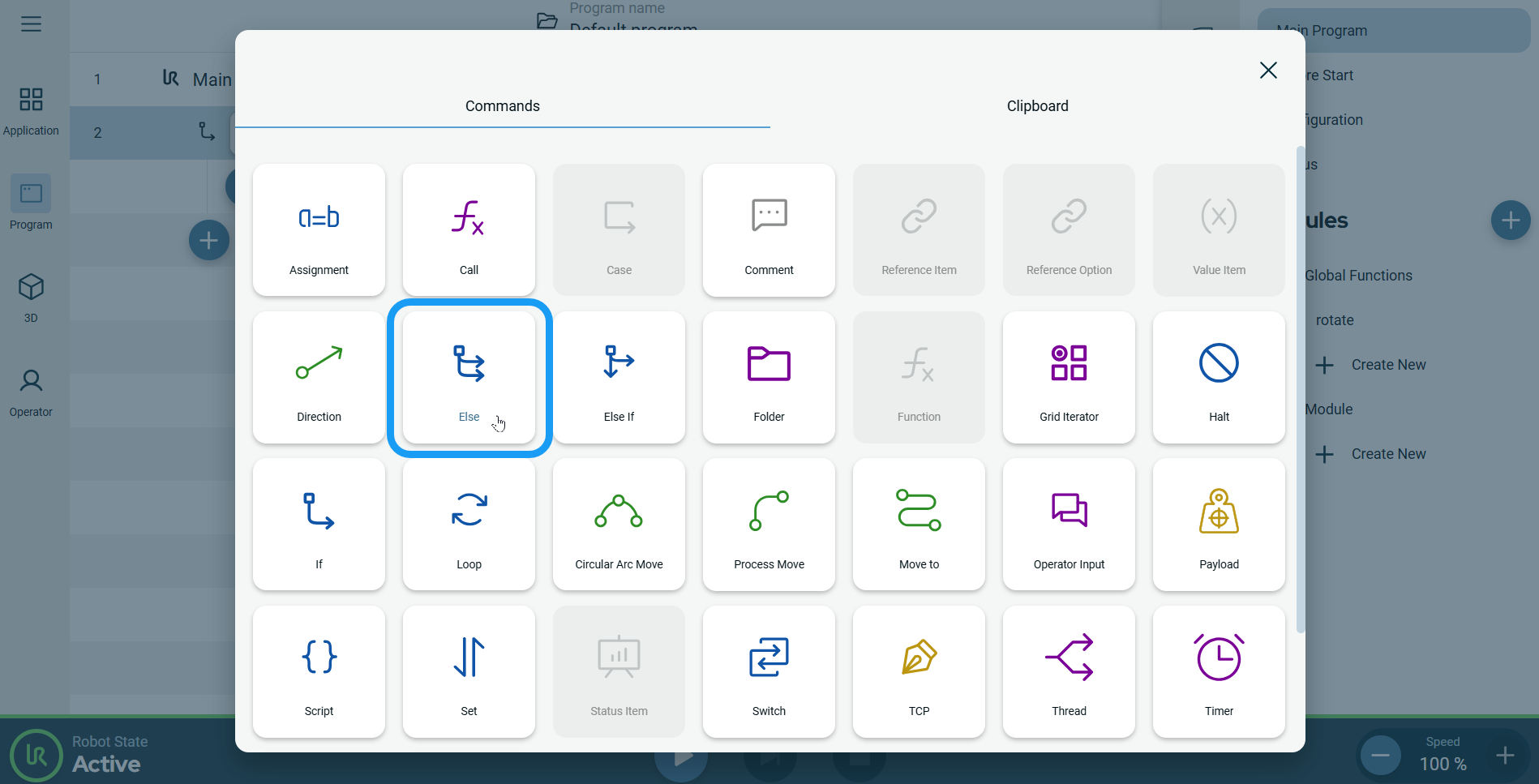Increase the robot speed with plus button
This screenshot has height=784, width=1539.
pyautogui.click(x=1505, y=756)
